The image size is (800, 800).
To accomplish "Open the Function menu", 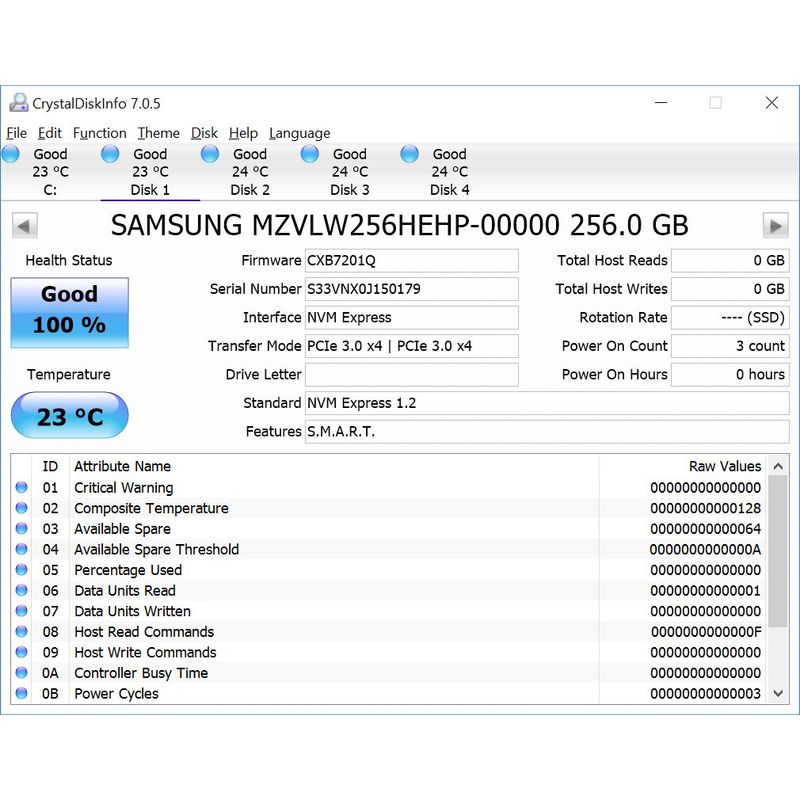I will click(x=99, y=133).
